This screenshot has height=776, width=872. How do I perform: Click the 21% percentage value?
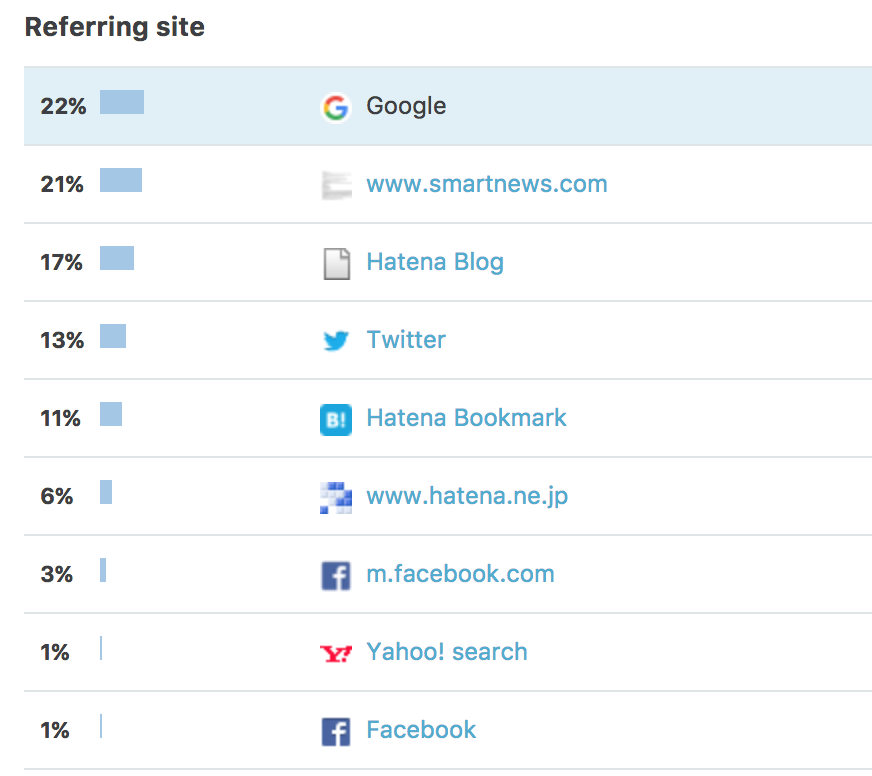point(62,184)
